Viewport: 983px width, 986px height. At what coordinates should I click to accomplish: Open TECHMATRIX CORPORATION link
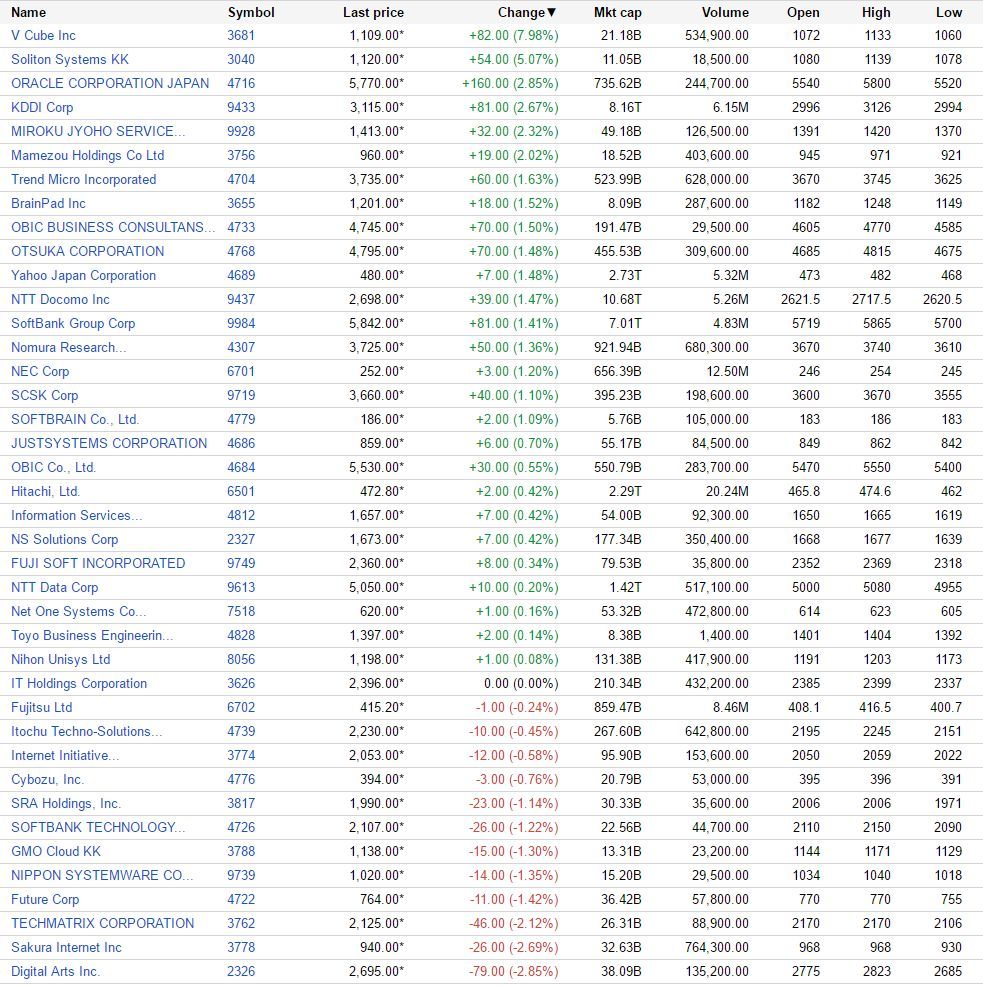(x=103, y=923)
